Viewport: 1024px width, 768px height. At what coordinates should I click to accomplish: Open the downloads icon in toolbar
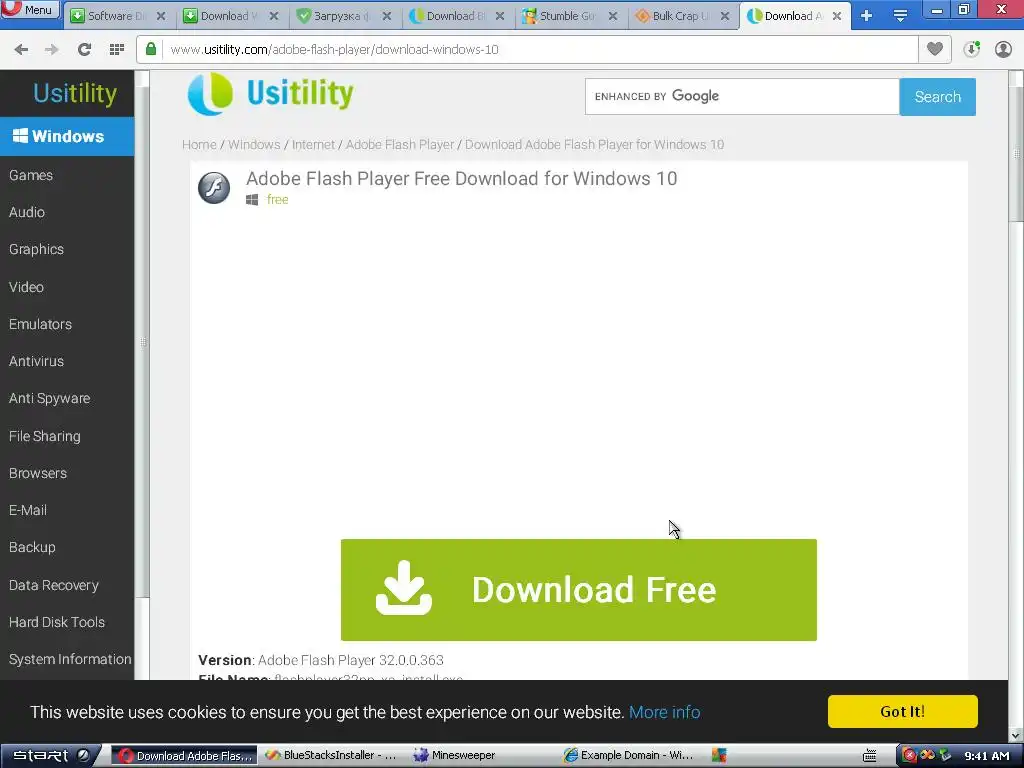point(971,49)
